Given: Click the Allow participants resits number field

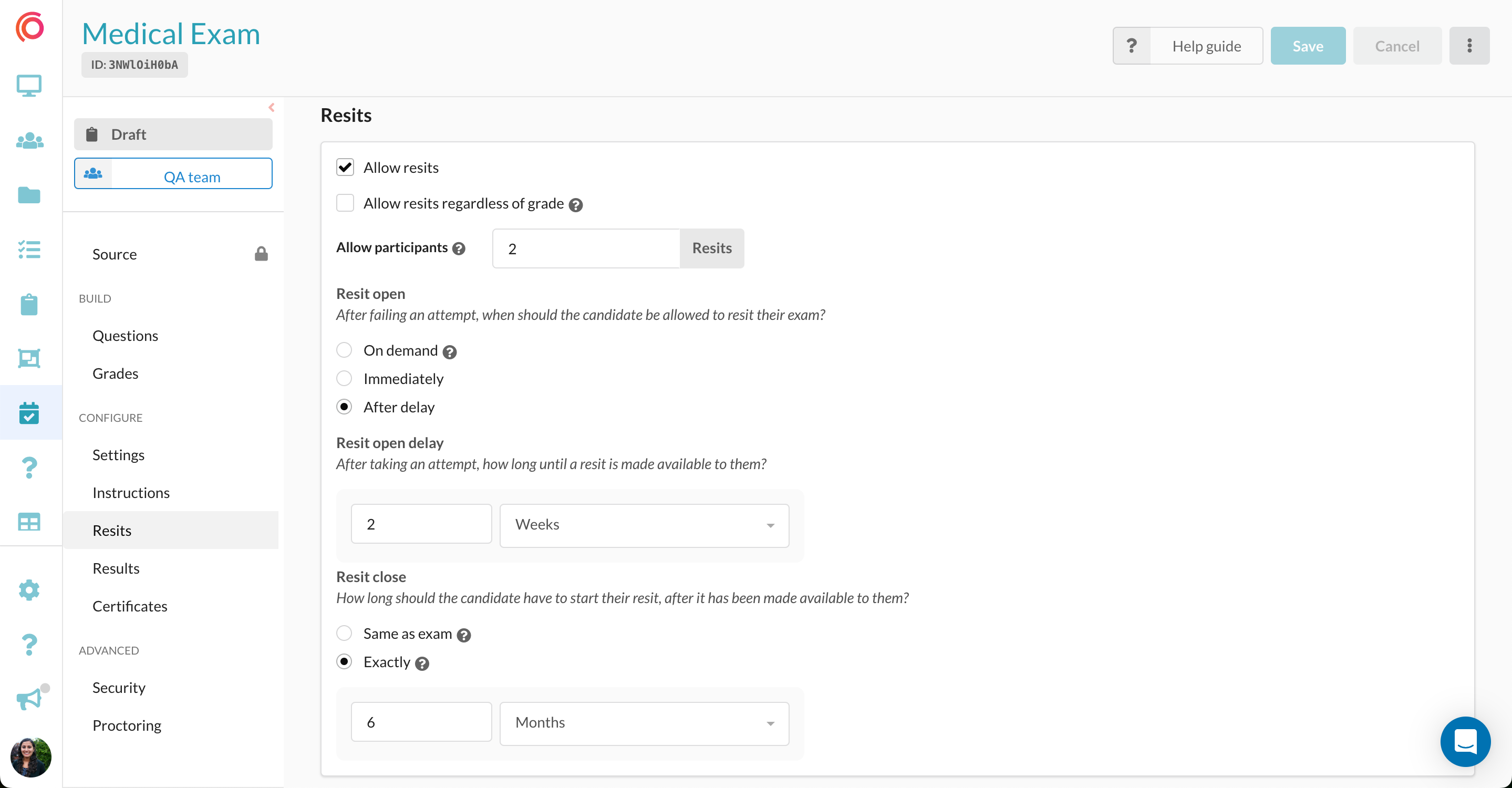Looking at the screenshot, I should point(585,249).
